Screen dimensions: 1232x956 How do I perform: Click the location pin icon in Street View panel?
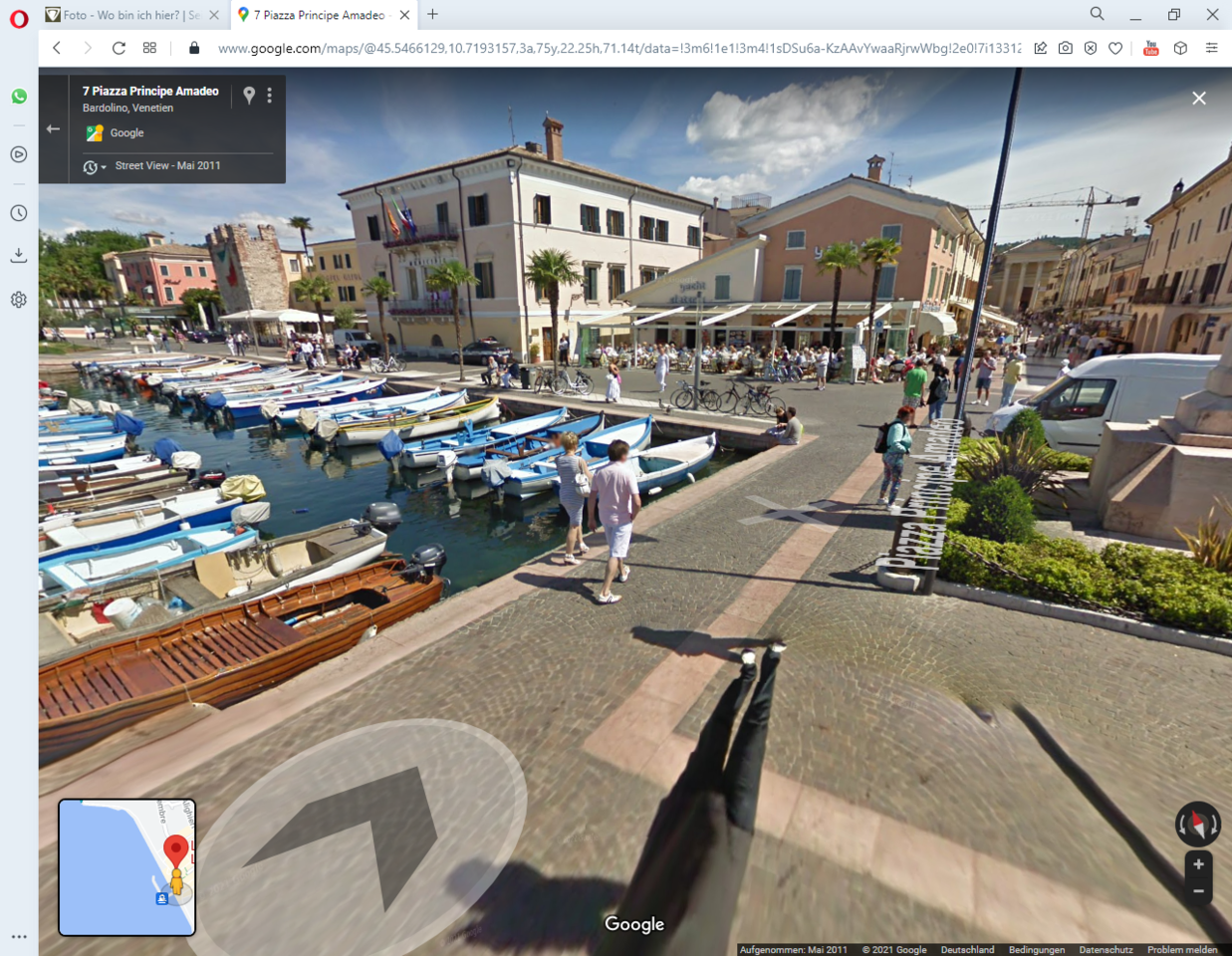pos(249,95)
